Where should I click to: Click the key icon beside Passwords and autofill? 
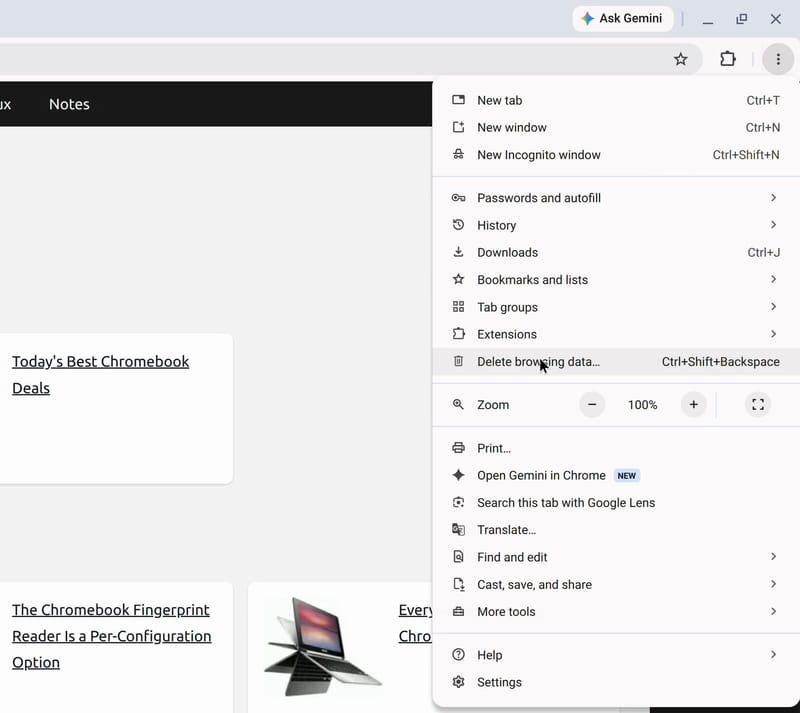coord(458,198)
